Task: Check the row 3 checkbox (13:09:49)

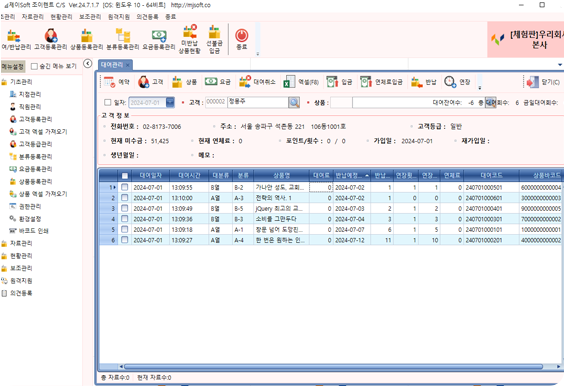Action: click(x=125, y=208)
